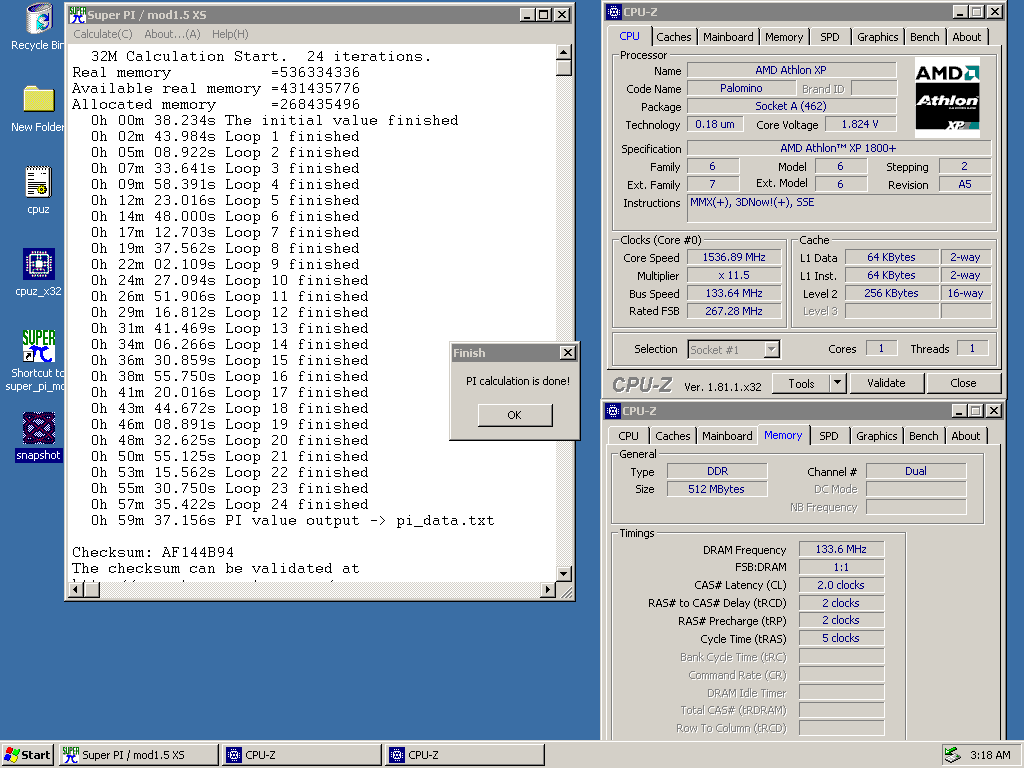The image size is (1024, 768).
Task: Switch to Caches tab in lower CPU-Z
Action: tap(672, 436)
